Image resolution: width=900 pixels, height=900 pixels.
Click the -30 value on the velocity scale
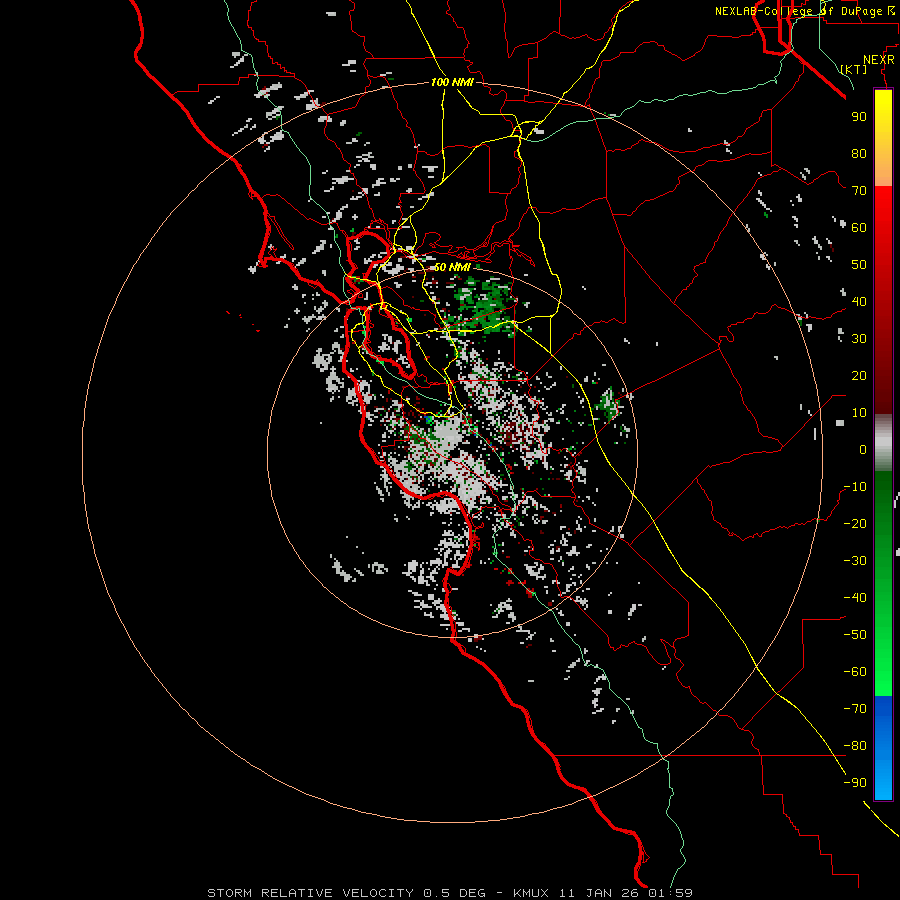coord(855,560)
